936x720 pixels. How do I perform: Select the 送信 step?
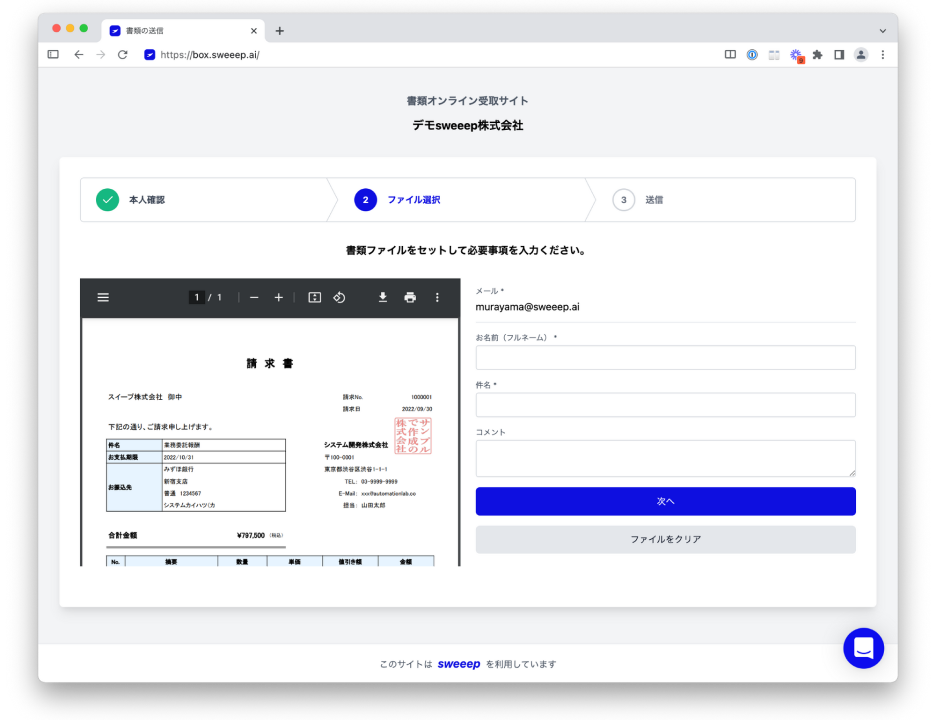[653, 200]
